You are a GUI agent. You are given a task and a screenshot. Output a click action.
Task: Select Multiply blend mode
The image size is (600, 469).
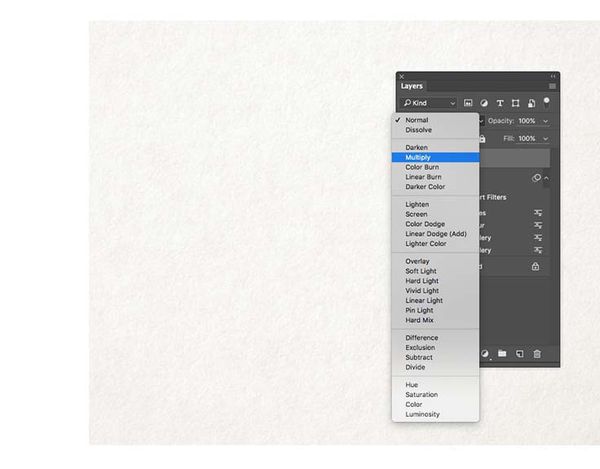coord(418,157)
